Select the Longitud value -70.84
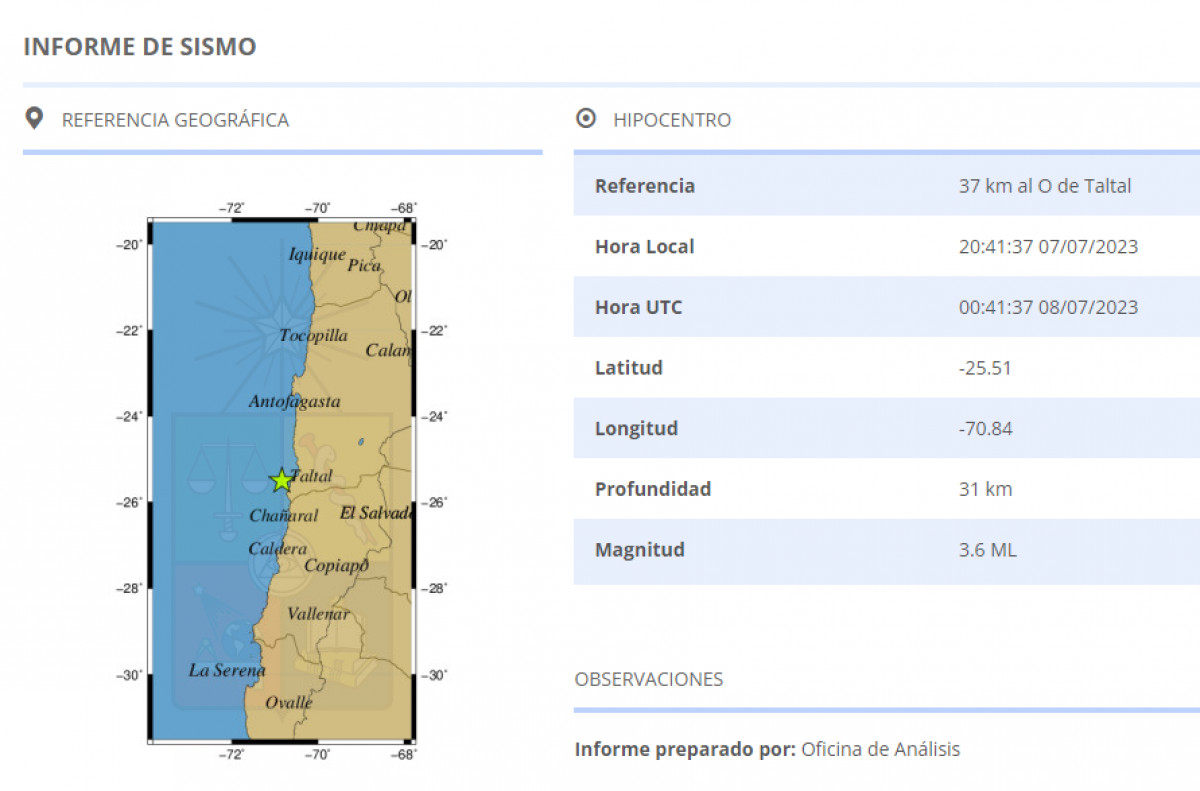Viewport: 1200px width, 791px height. coord(985,429)
